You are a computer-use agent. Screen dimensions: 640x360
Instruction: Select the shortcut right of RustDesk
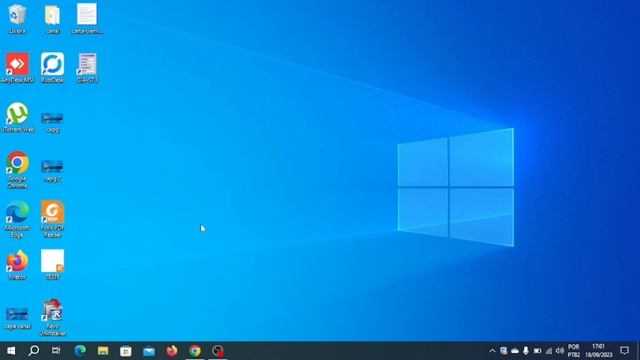(x=87, y=68)
